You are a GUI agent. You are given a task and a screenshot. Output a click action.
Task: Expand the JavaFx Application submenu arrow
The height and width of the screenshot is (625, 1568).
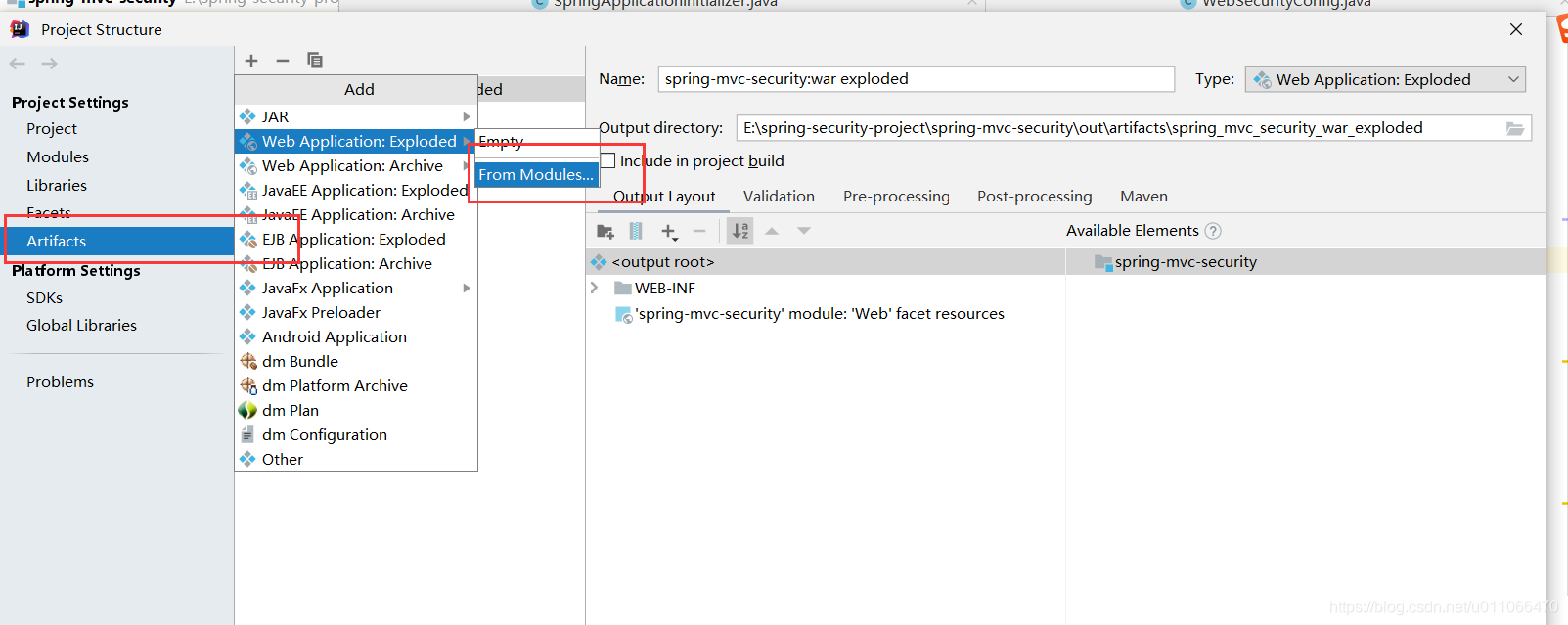467,288
